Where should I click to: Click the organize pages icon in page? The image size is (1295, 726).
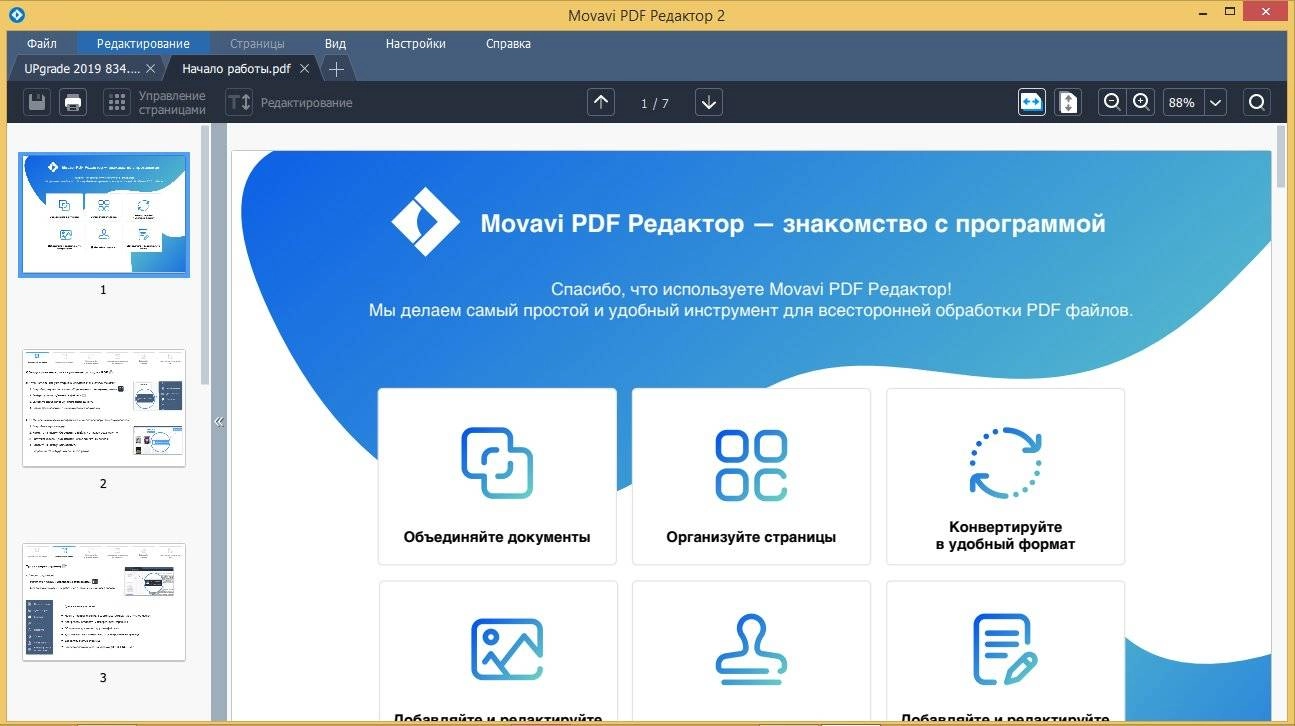click(x=751, y=465)
